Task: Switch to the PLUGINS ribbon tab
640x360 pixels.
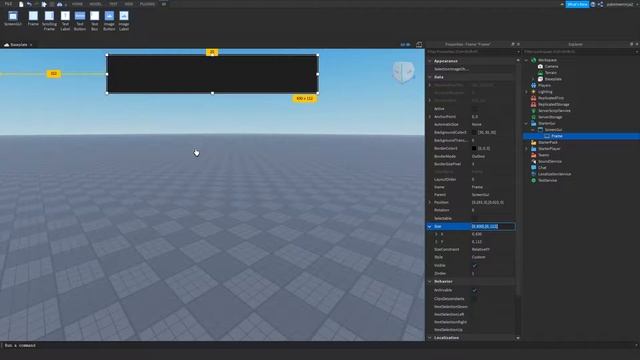Action: point(147,4)
